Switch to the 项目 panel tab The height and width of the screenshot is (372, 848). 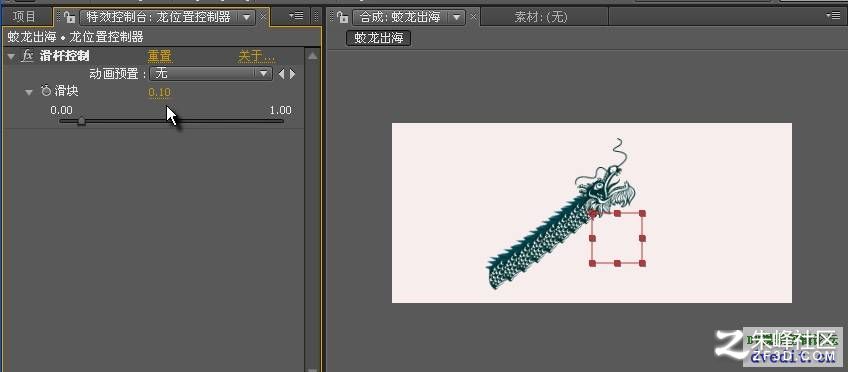[24, 17]
